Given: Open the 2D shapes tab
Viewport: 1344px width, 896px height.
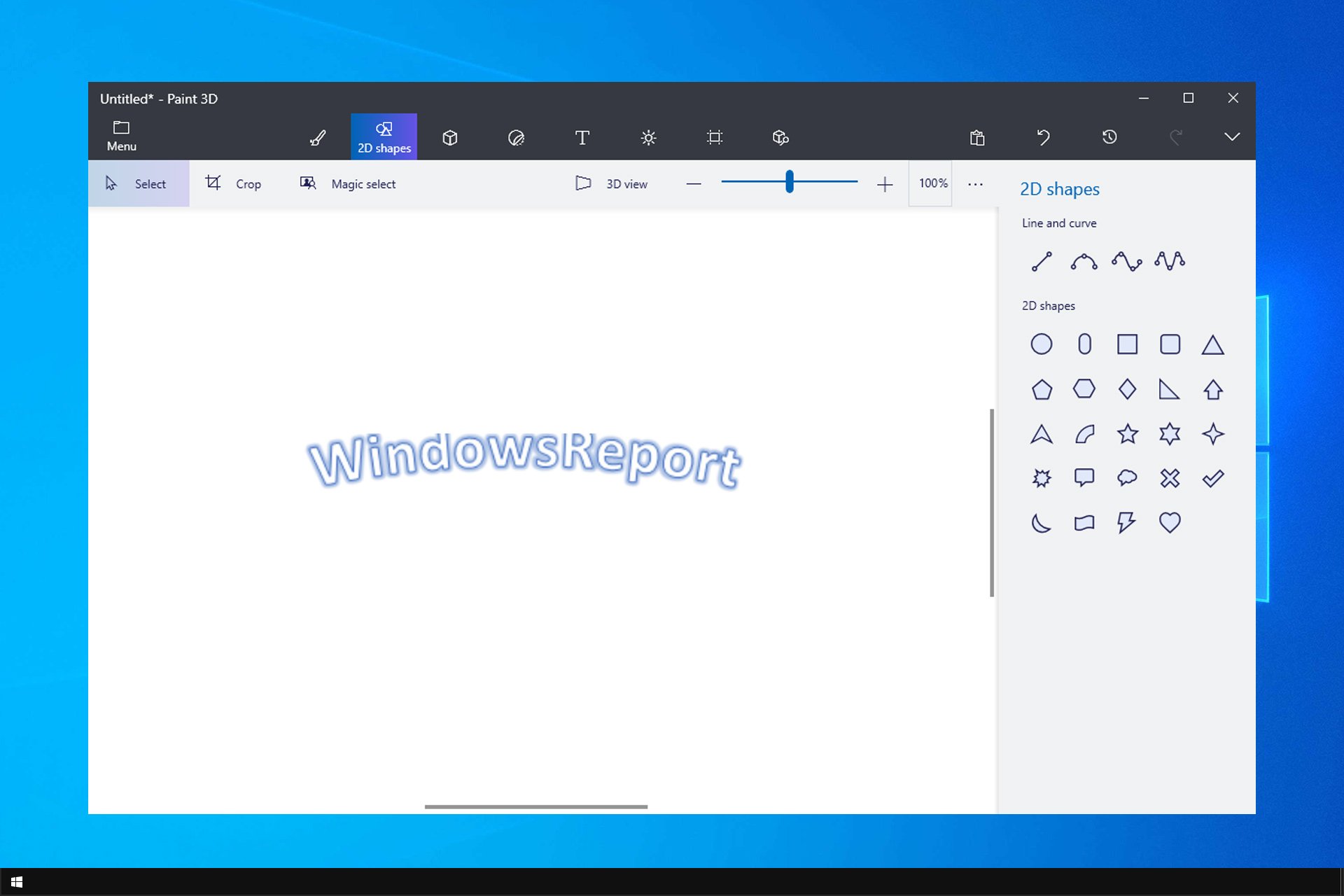Looking at the screenshot, I should [x=384, y=136].
